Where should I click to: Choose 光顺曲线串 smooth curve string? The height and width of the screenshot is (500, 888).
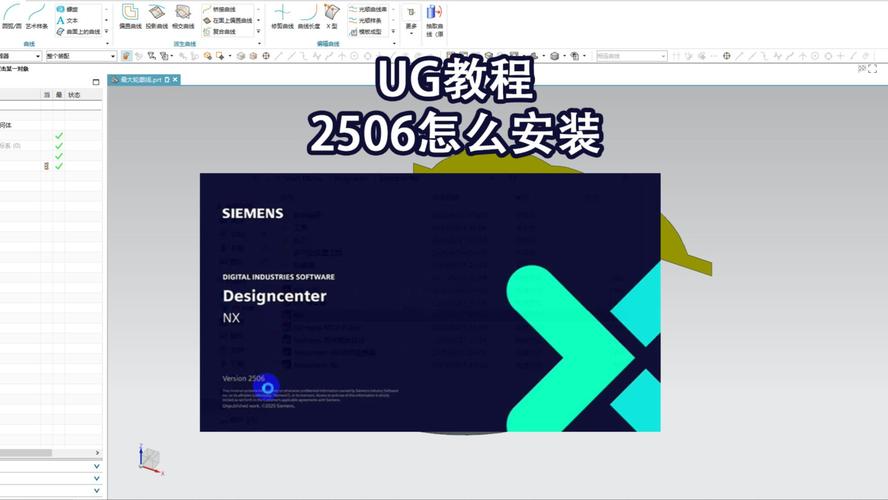pyautogui.click(x=369, y=9)
